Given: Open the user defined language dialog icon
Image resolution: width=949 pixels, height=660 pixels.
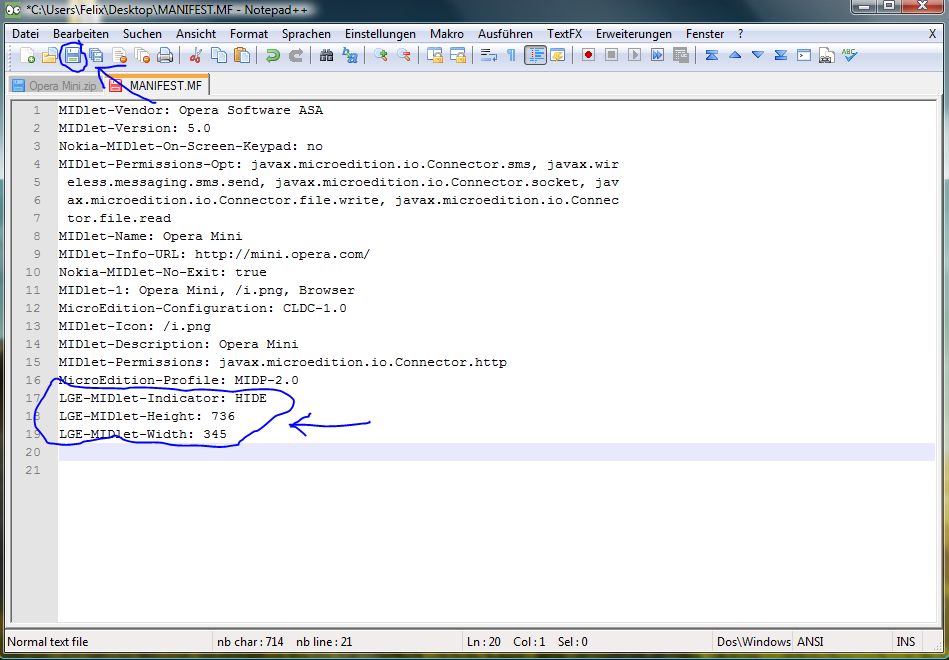Looking at the screenshot, I should pos(557,56).
